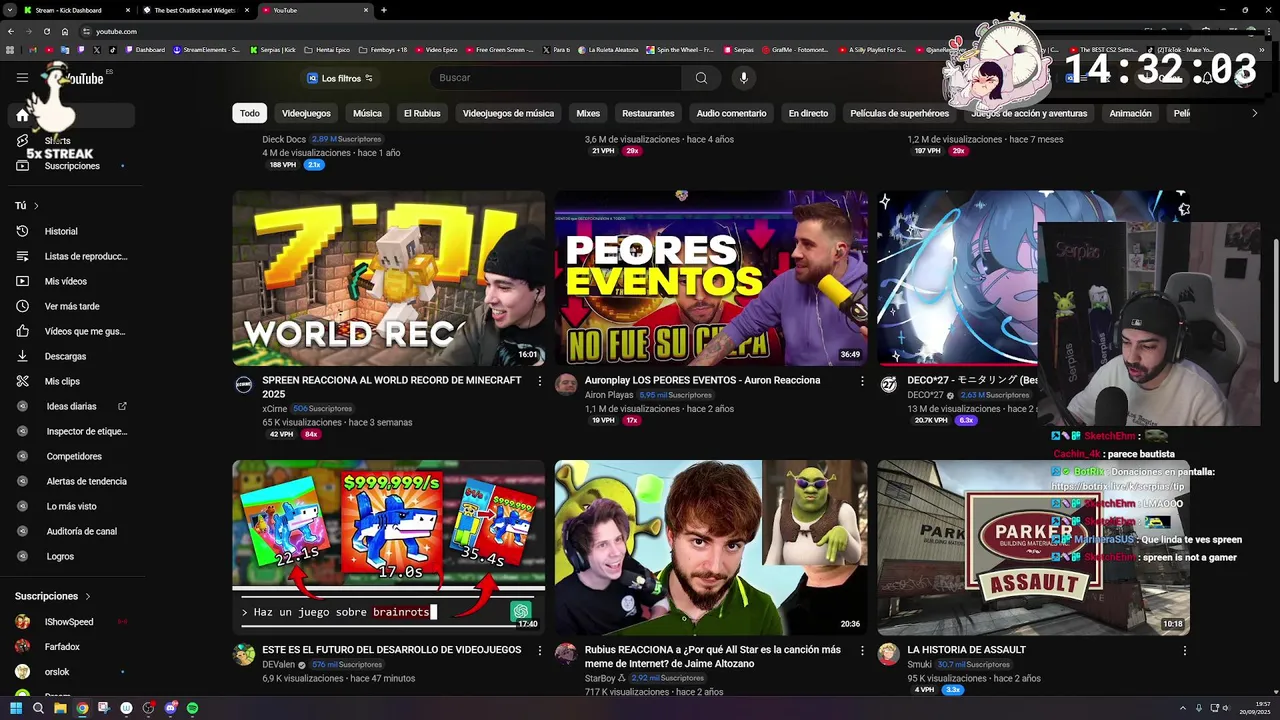Open options menu for Auronplay Peores Eventos video
The width and height of the screenshot is (1280, 720).
click(862, 381)
